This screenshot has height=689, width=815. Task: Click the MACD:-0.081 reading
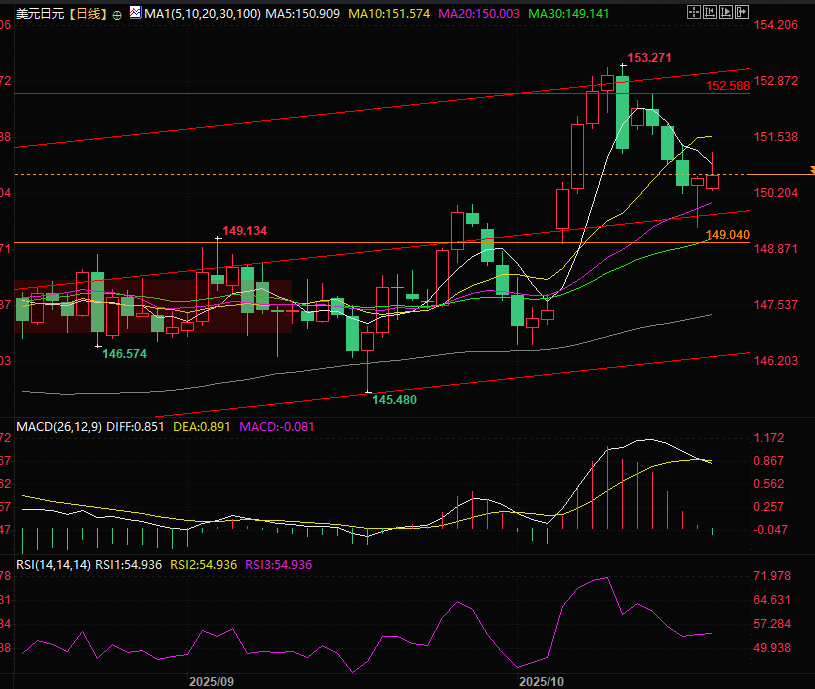coord(277,427)
